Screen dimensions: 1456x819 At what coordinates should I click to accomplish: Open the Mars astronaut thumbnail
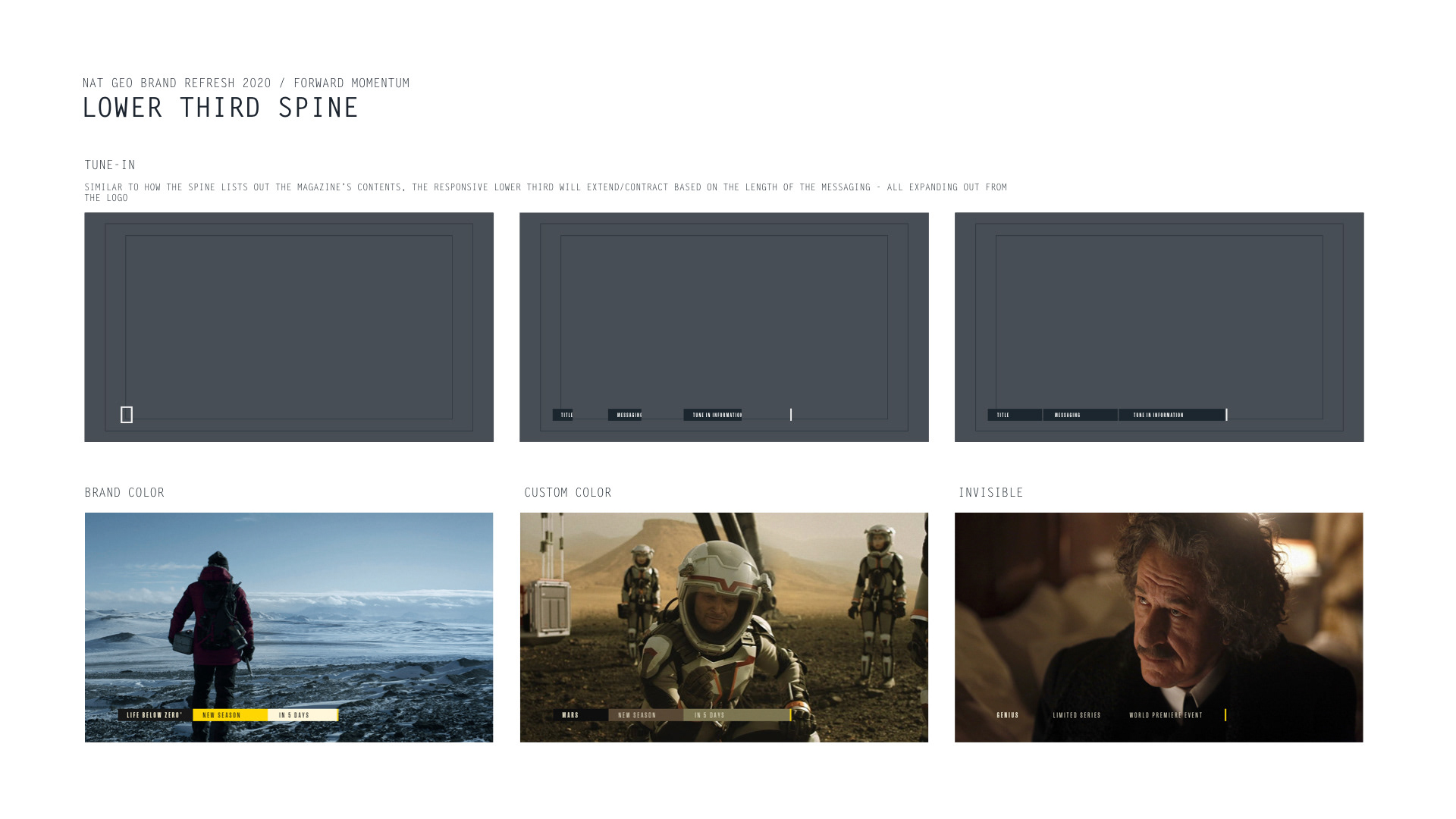click(723, 607)
